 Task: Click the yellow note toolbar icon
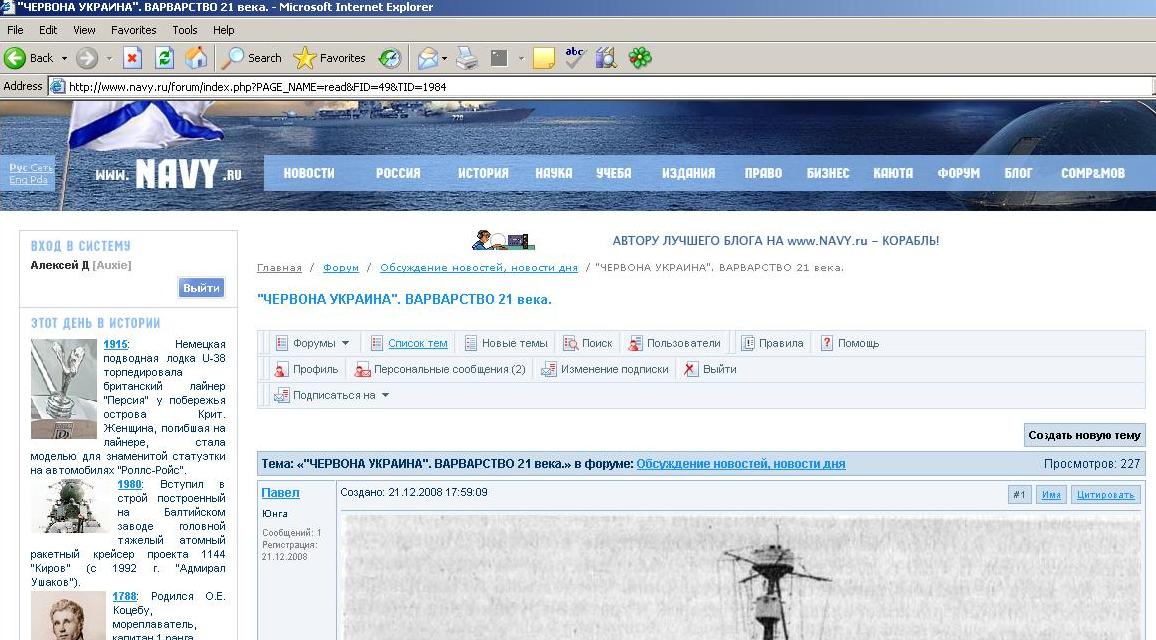click(543, 58)
